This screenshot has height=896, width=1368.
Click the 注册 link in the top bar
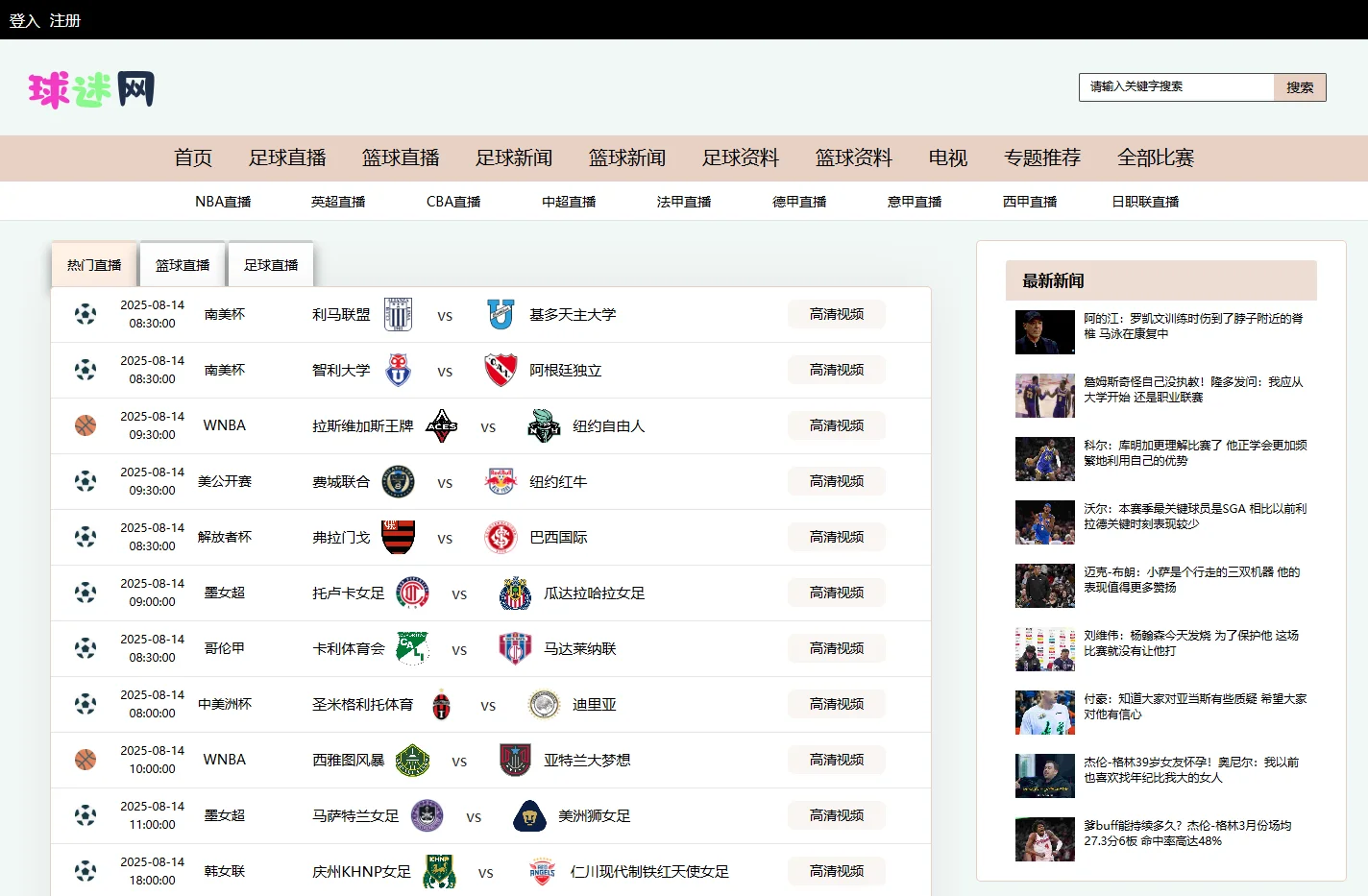click(x=65, y=20)
